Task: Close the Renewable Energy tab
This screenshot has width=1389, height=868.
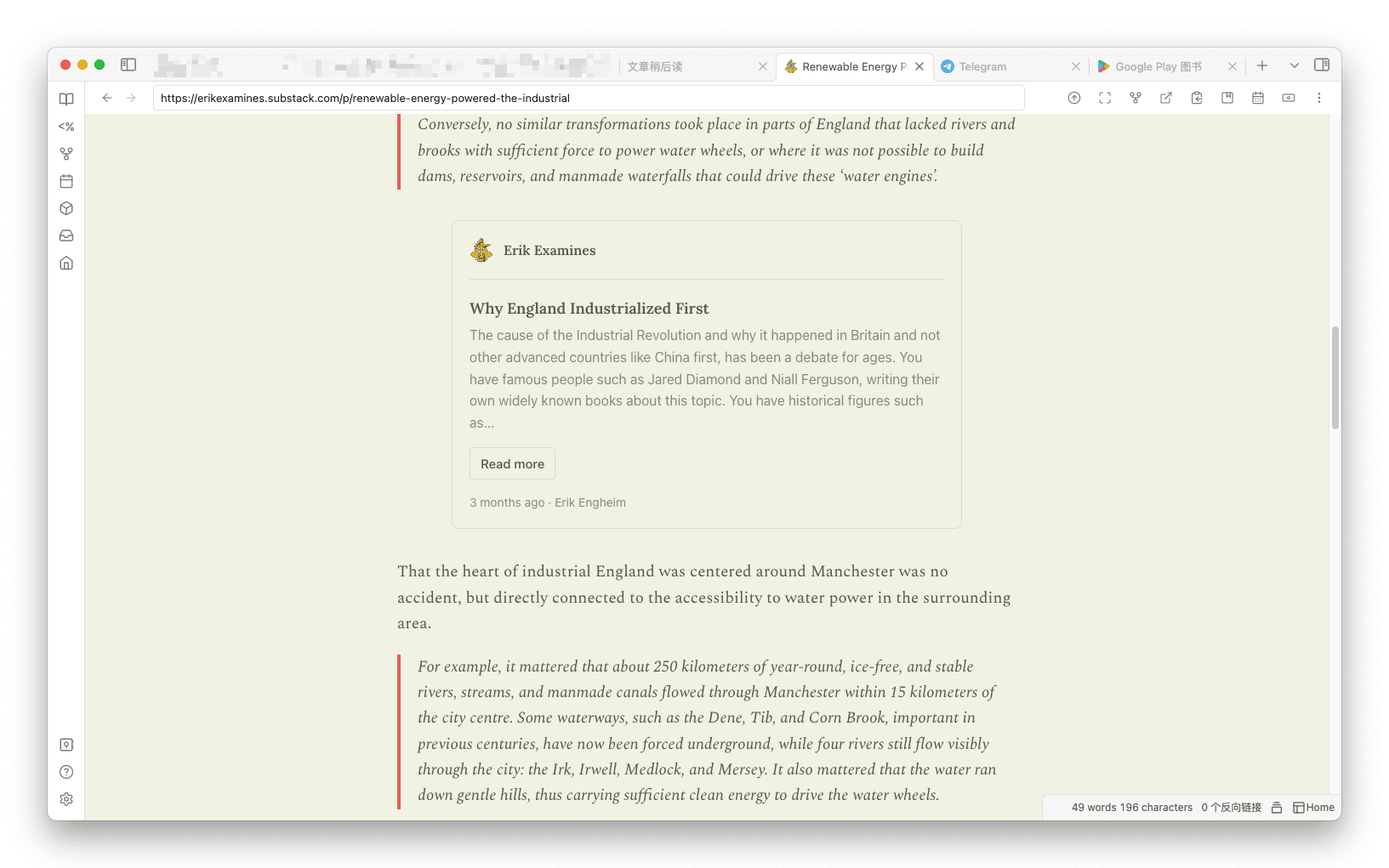Action: coord(919,66)
